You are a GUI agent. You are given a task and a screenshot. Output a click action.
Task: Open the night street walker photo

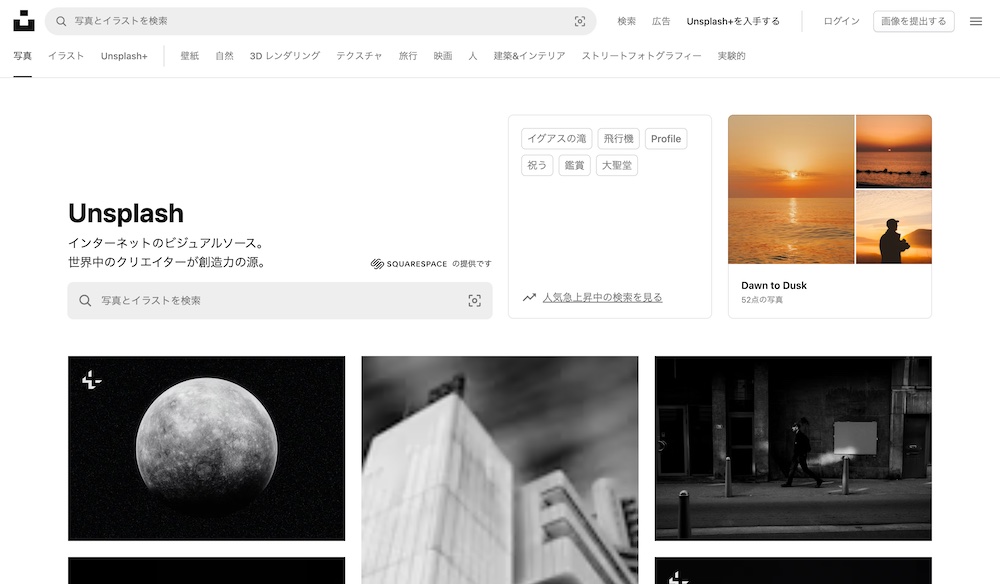793,448
